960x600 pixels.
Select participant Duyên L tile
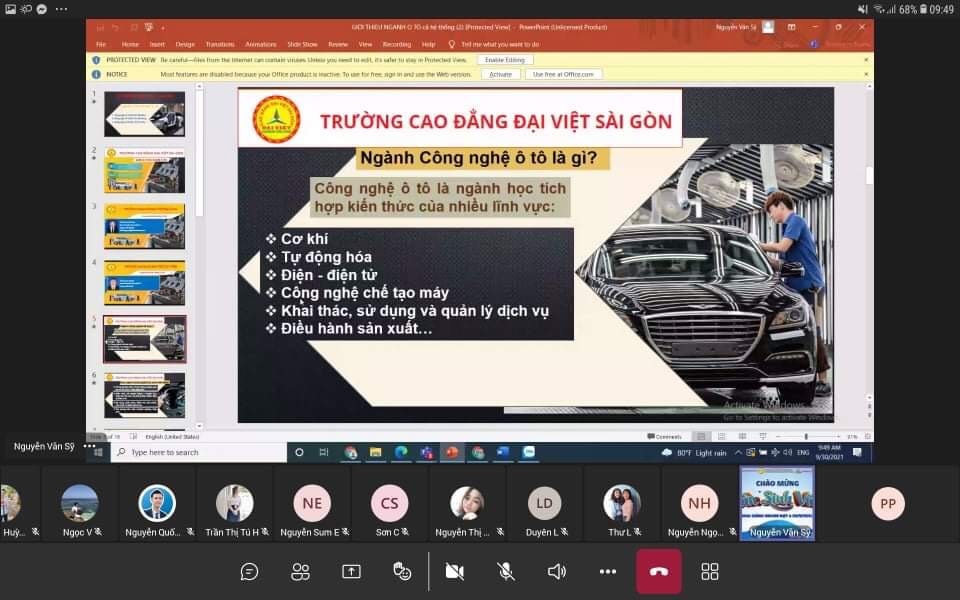pos(544,504)
